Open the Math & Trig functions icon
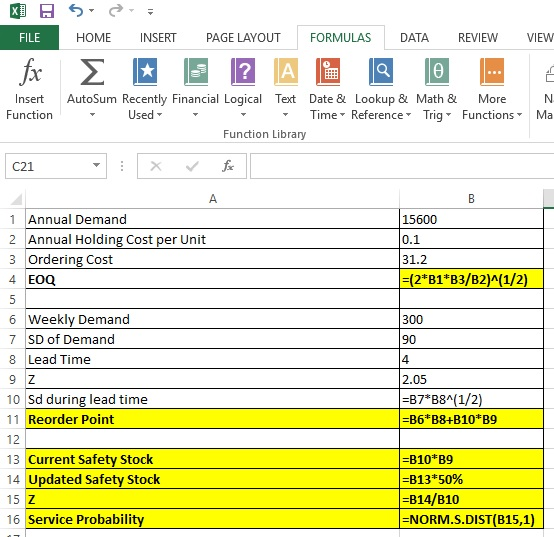The image size is (554, 537). click(437, 72)
